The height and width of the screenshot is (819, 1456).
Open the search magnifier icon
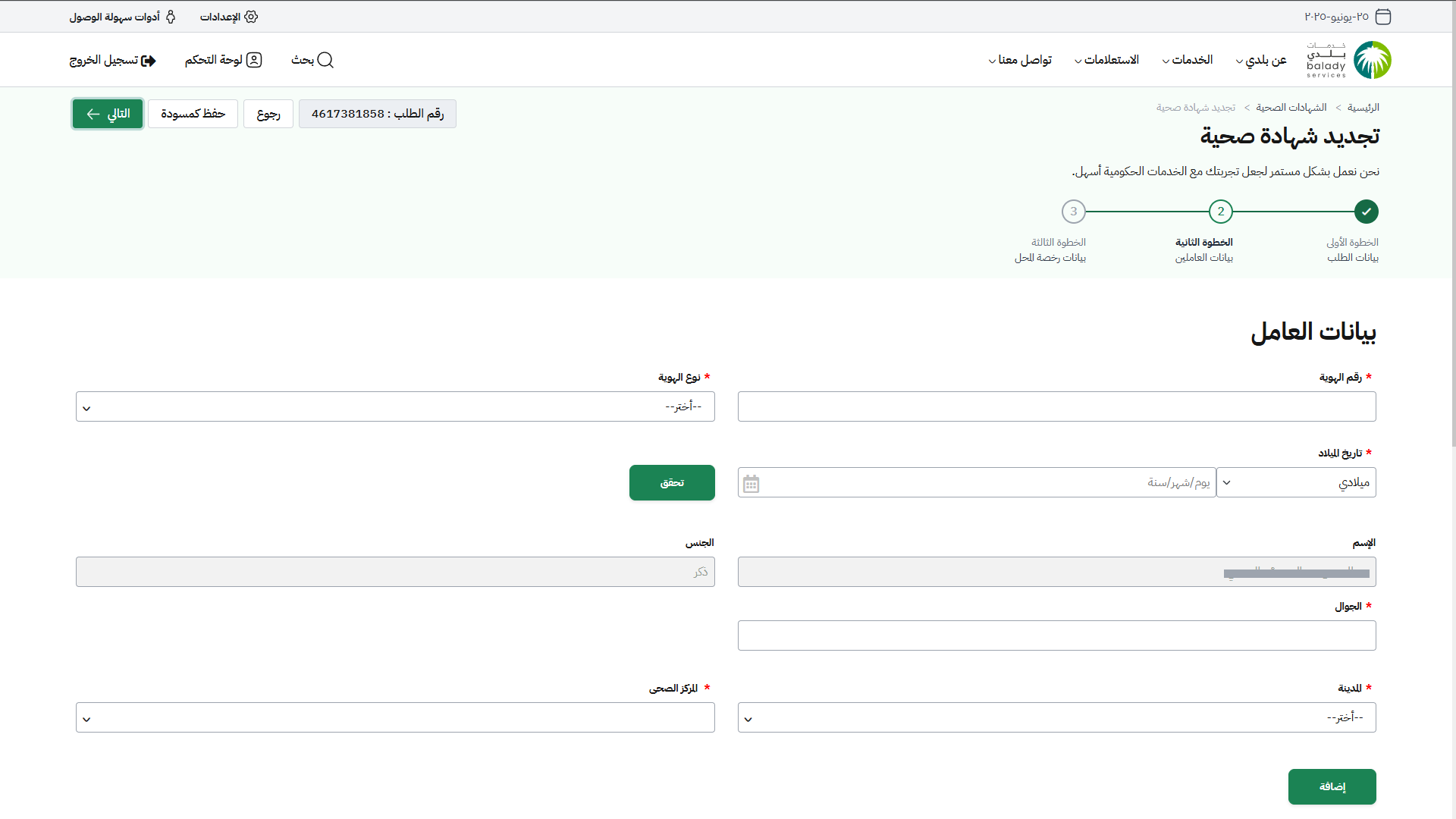pos(325,60)
